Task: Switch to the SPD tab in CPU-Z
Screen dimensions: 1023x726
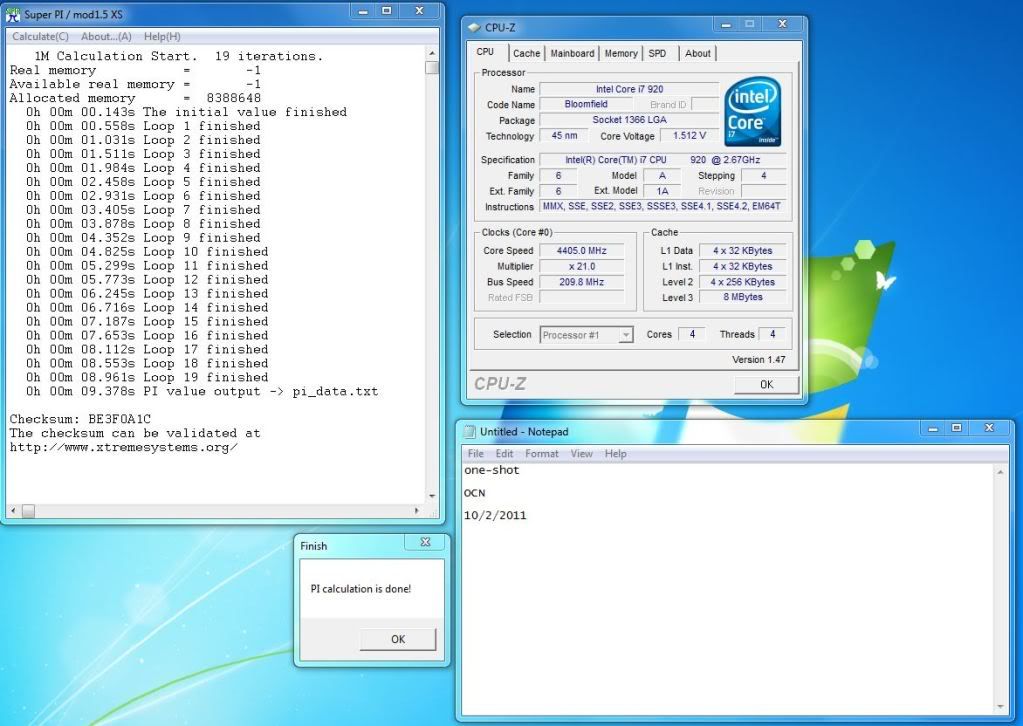Action: point(657,53)
